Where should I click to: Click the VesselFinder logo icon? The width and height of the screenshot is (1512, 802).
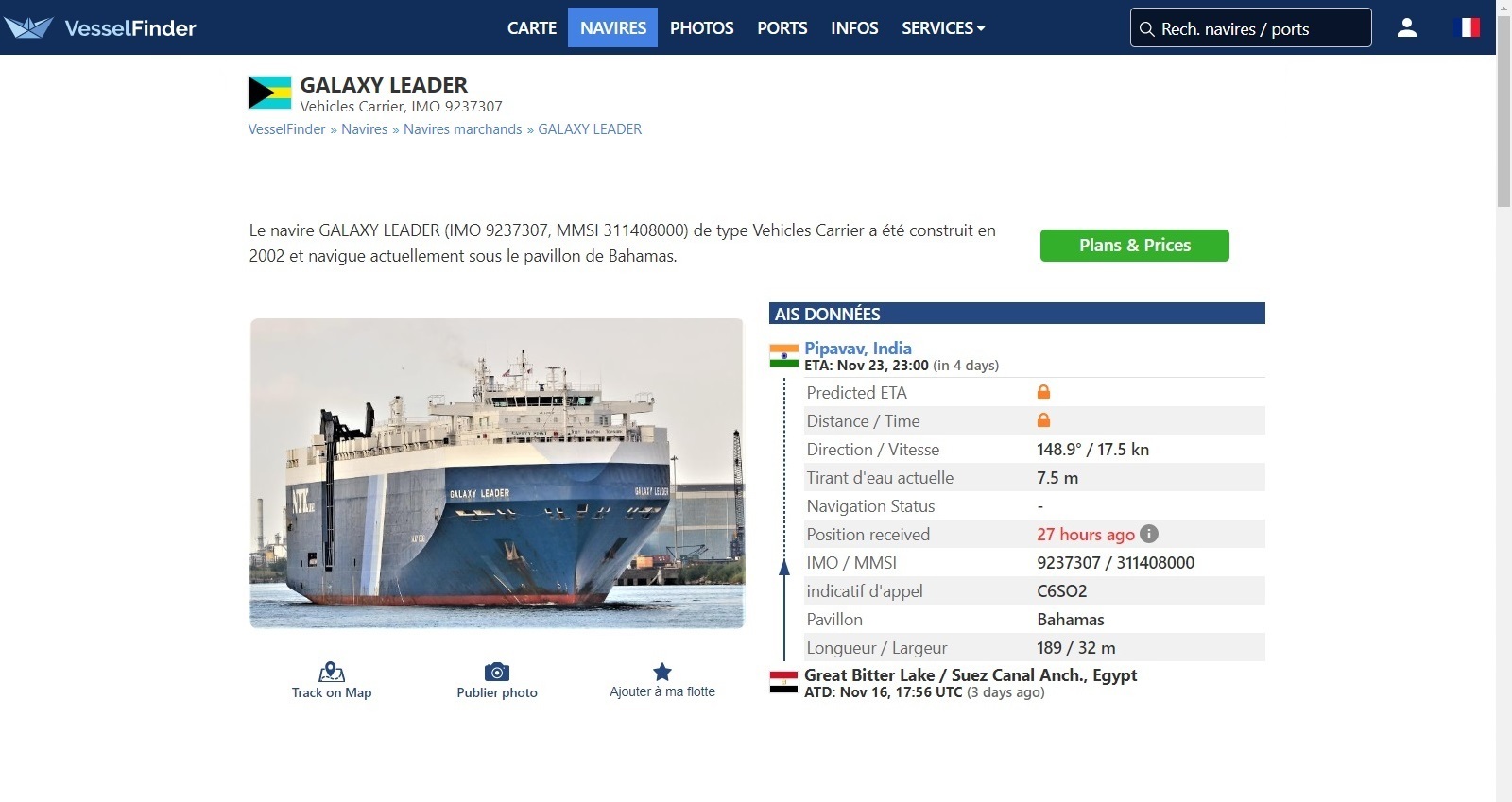28,27
